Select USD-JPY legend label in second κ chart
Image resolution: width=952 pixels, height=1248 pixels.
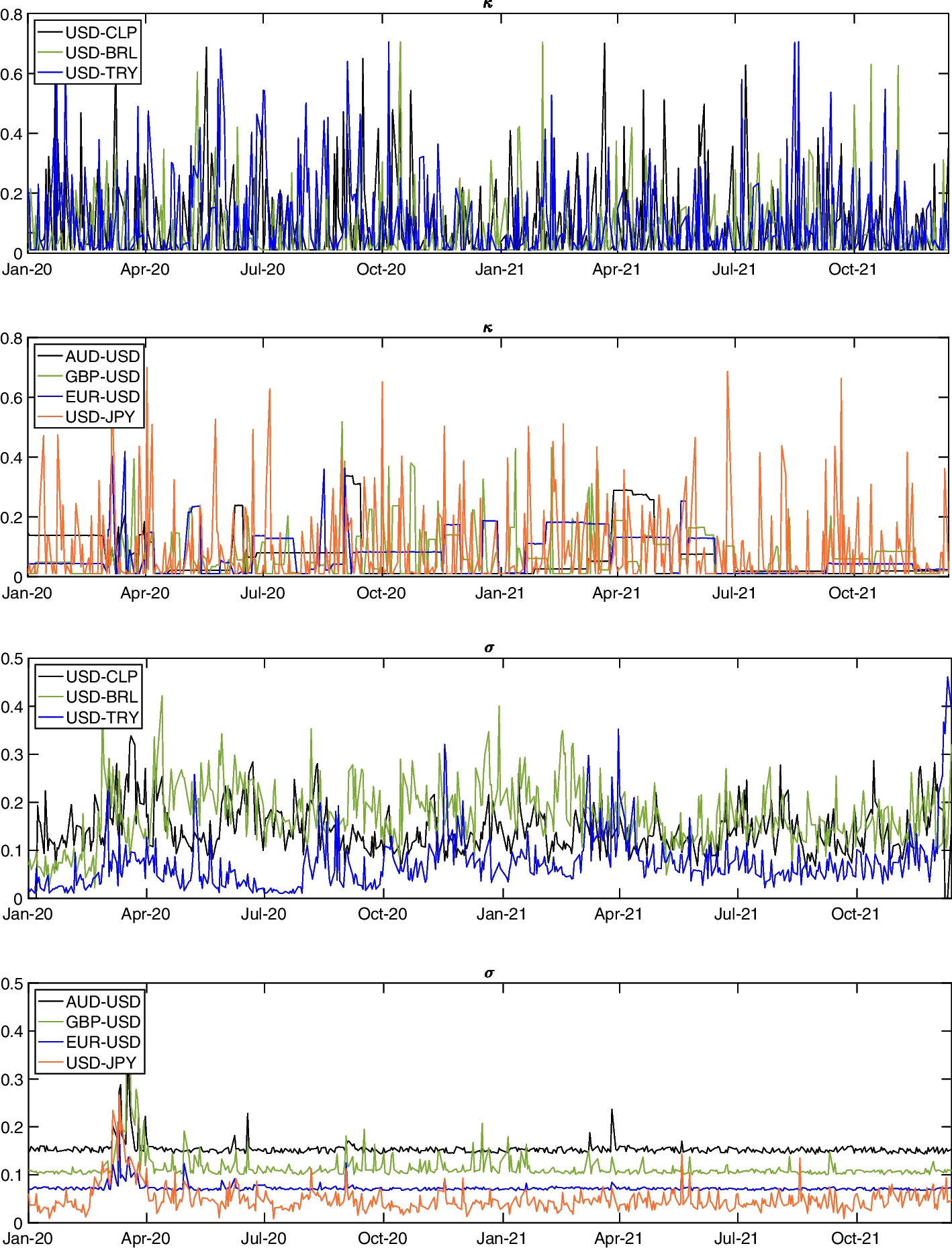click(101, 416)
